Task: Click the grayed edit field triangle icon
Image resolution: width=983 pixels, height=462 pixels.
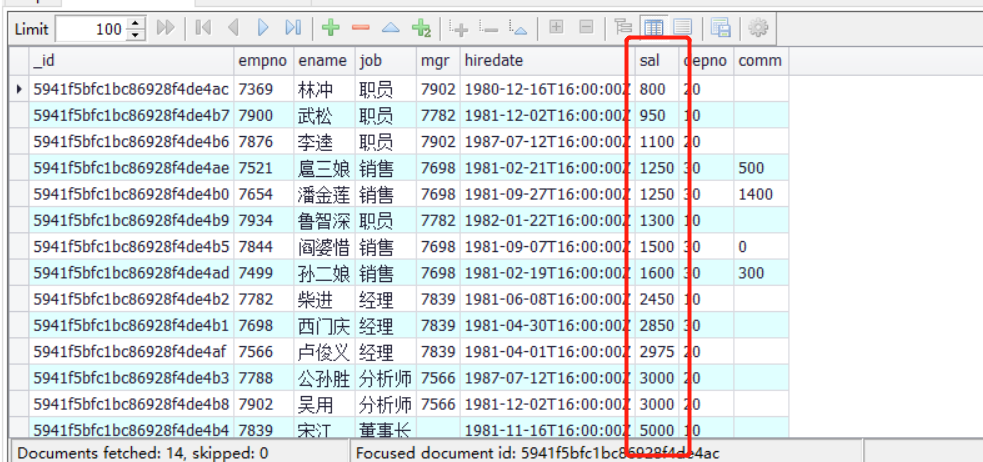Action: point(518,28)
